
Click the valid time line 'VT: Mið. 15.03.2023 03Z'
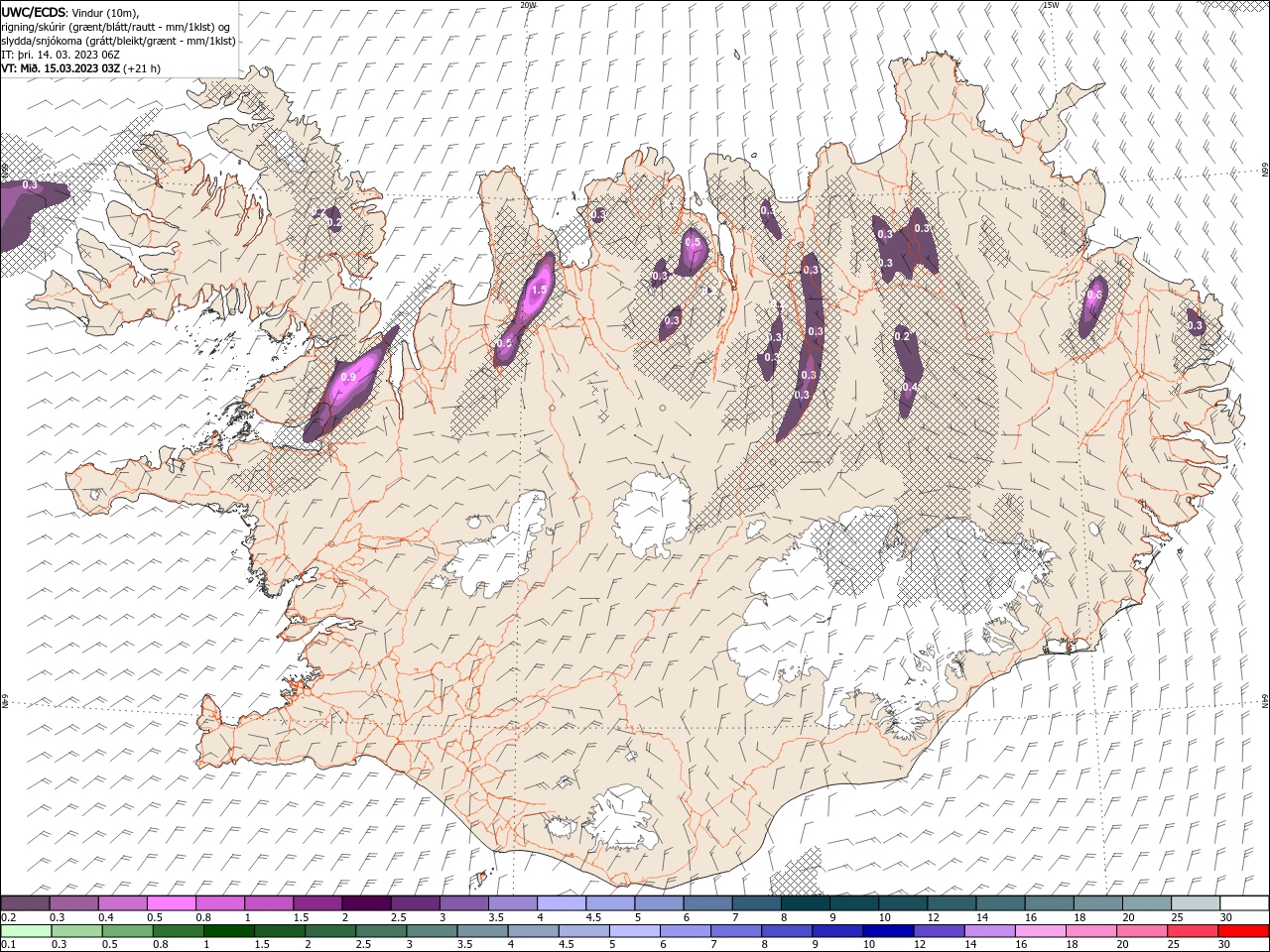click(x=61, y=68)
